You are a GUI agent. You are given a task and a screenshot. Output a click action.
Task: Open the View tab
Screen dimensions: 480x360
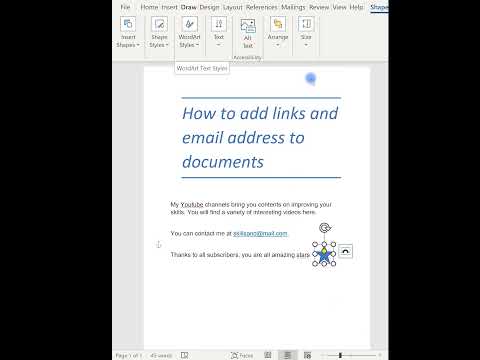[x=339, y=7]
